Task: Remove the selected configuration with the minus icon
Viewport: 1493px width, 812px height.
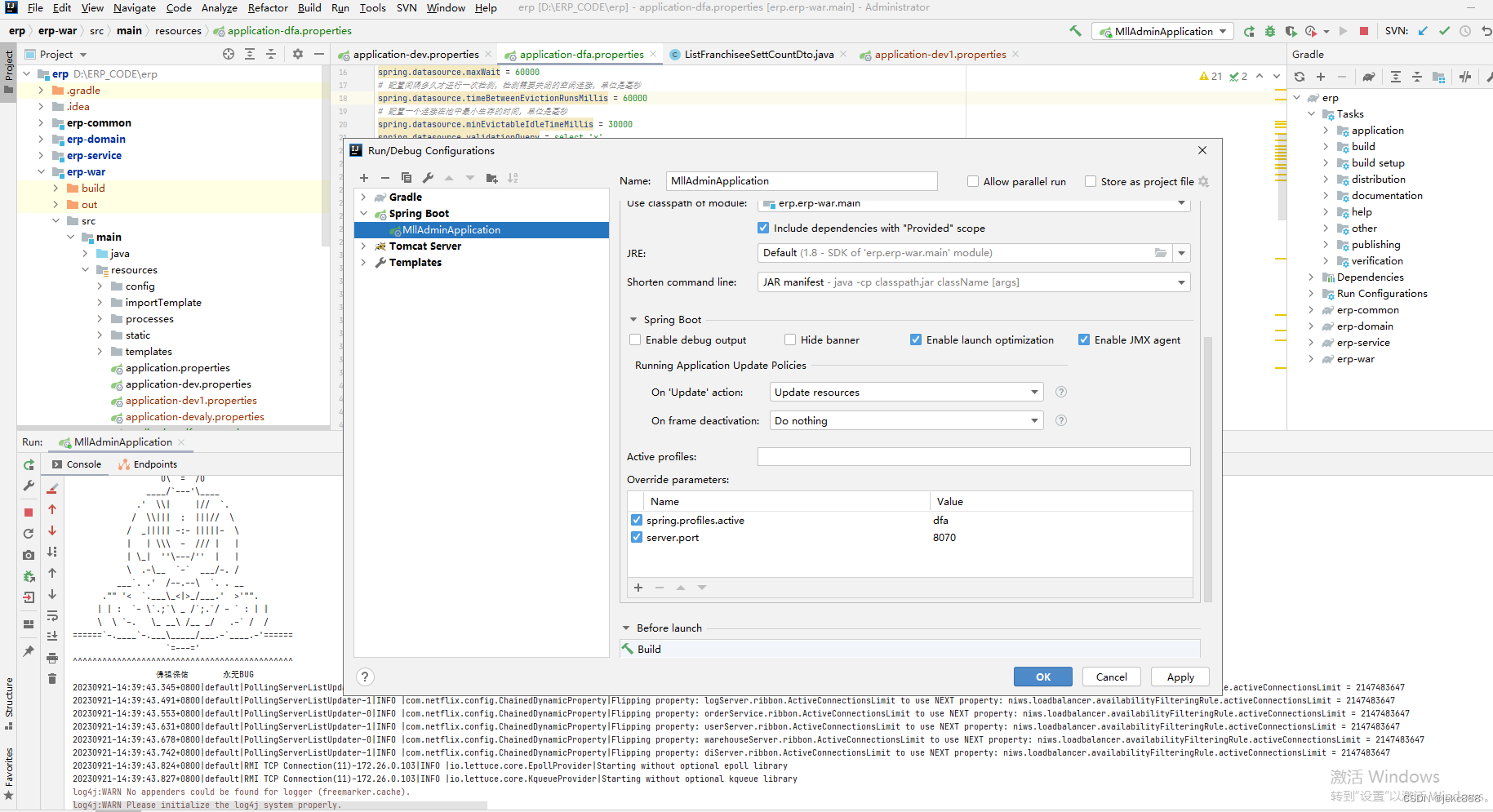Action: 385,178
